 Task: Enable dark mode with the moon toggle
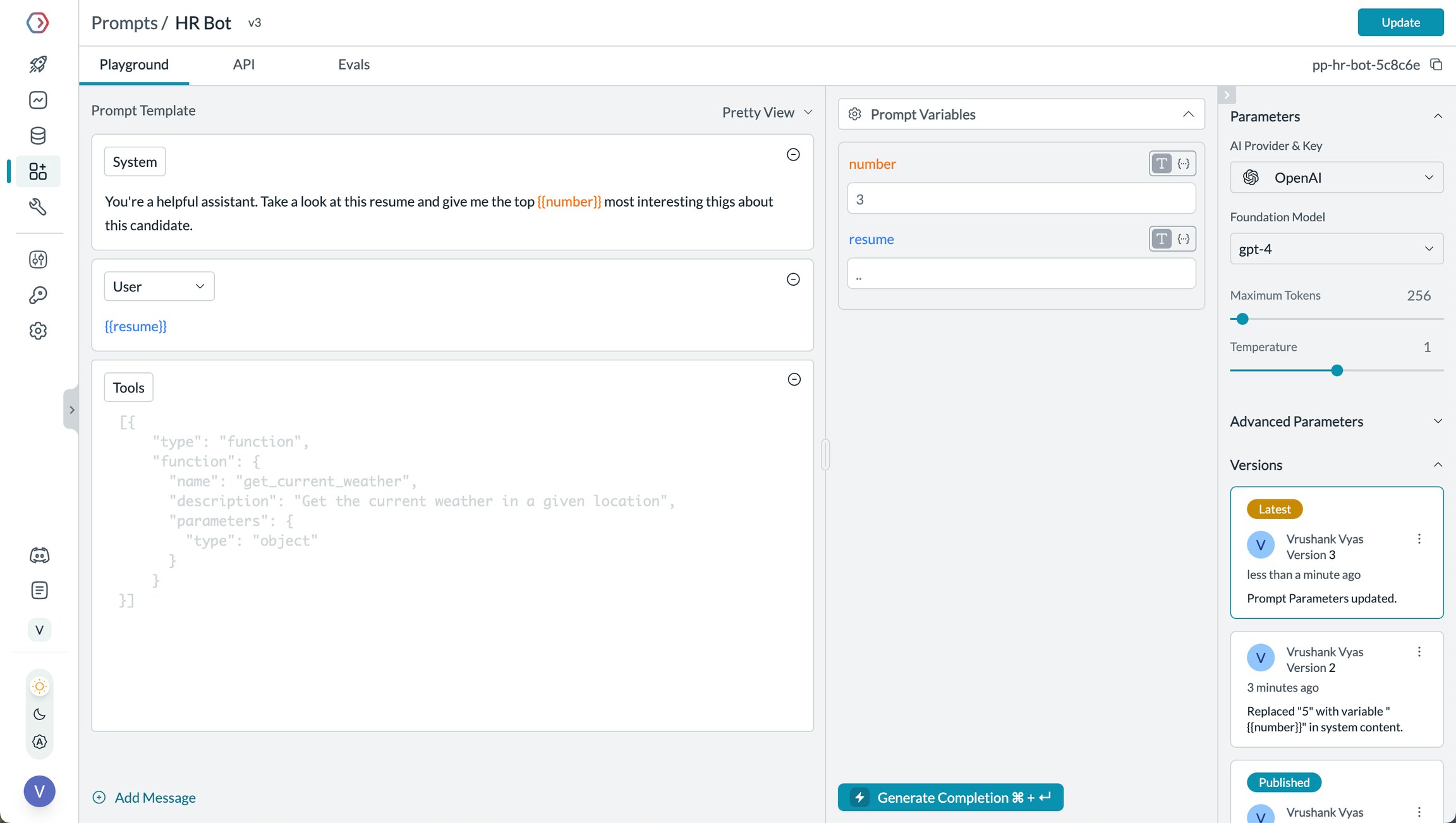coord(39,714)
